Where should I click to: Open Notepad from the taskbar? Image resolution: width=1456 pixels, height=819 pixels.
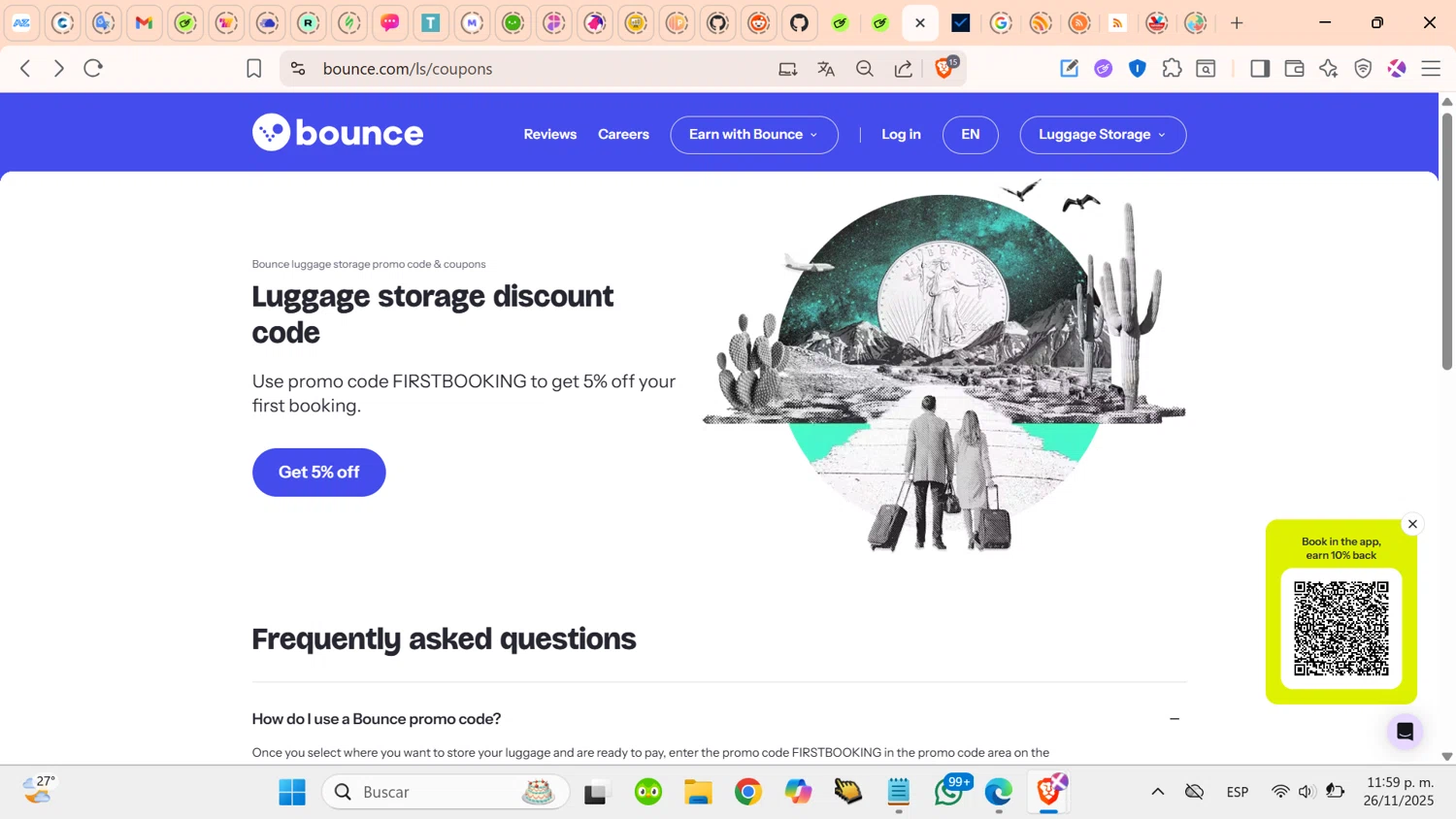(x=899, y=792)
